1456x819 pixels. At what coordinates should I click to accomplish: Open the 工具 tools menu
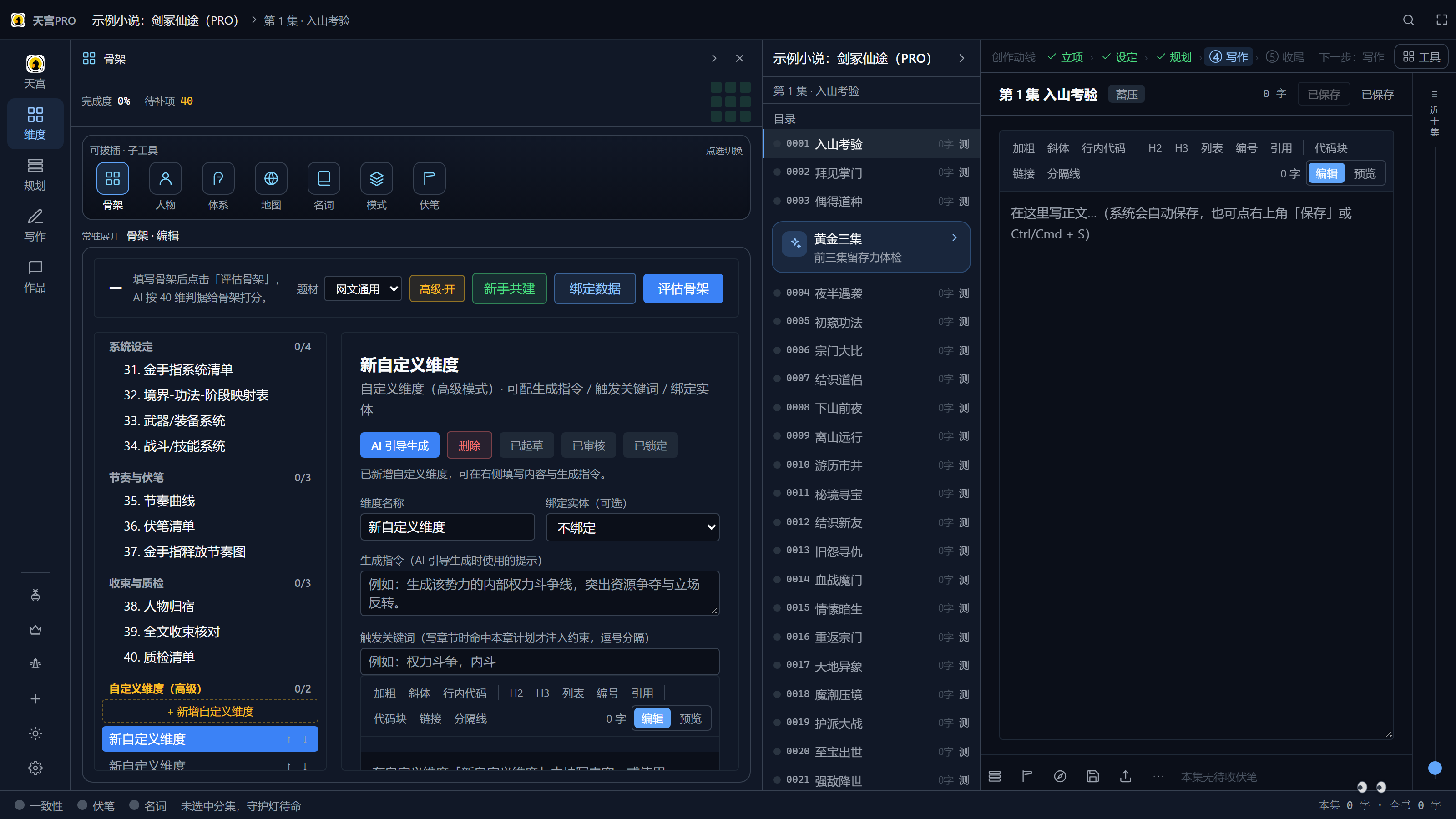coord(1421,57)
